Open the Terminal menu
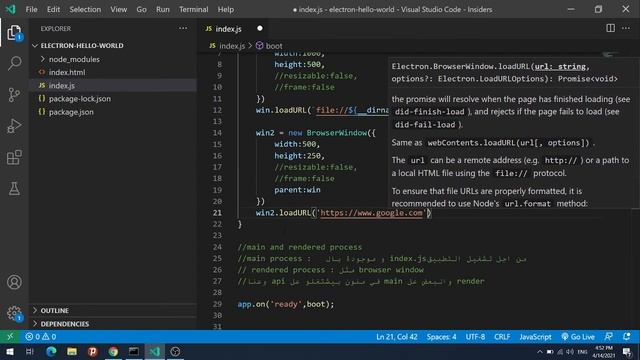 click(193, 9)
